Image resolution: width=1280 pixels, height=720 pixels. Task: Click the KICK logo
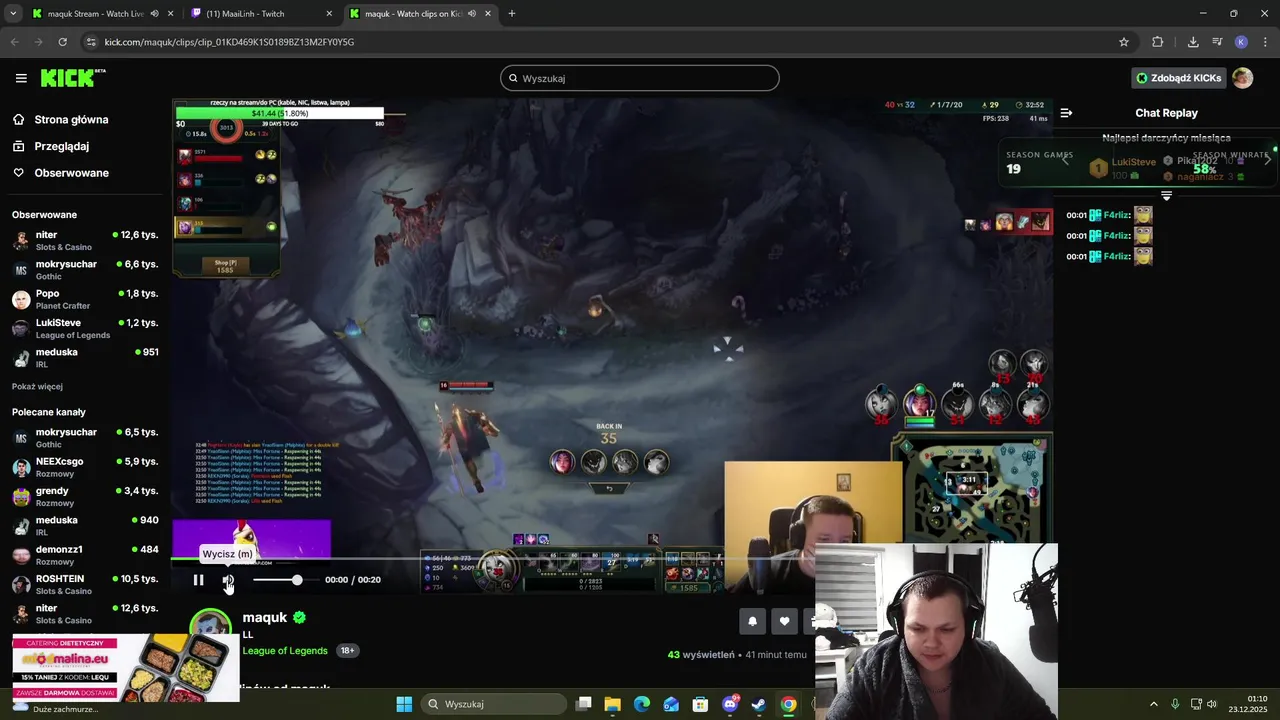click(x=73, y=78)
